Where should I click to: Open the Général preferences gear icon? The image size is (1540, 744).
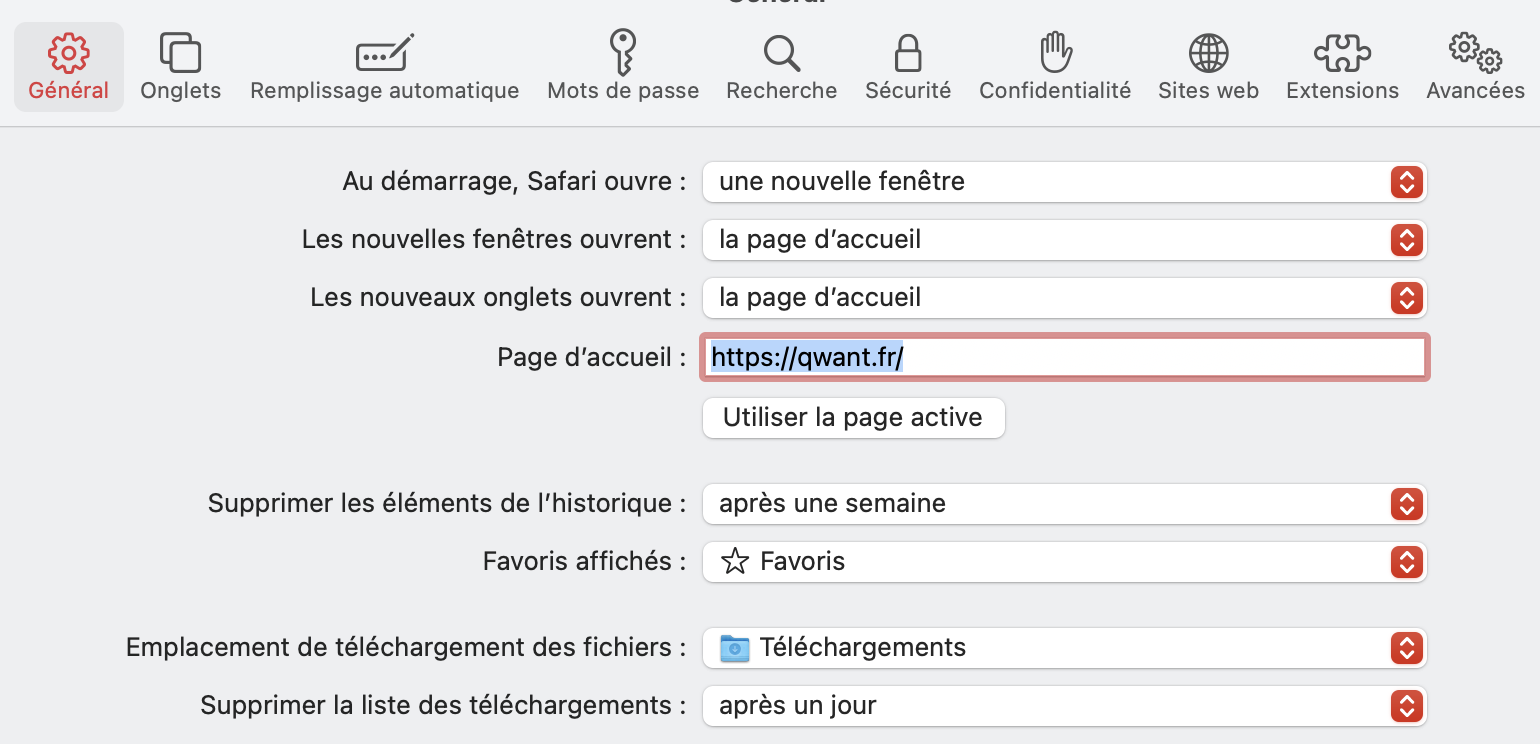68,53
